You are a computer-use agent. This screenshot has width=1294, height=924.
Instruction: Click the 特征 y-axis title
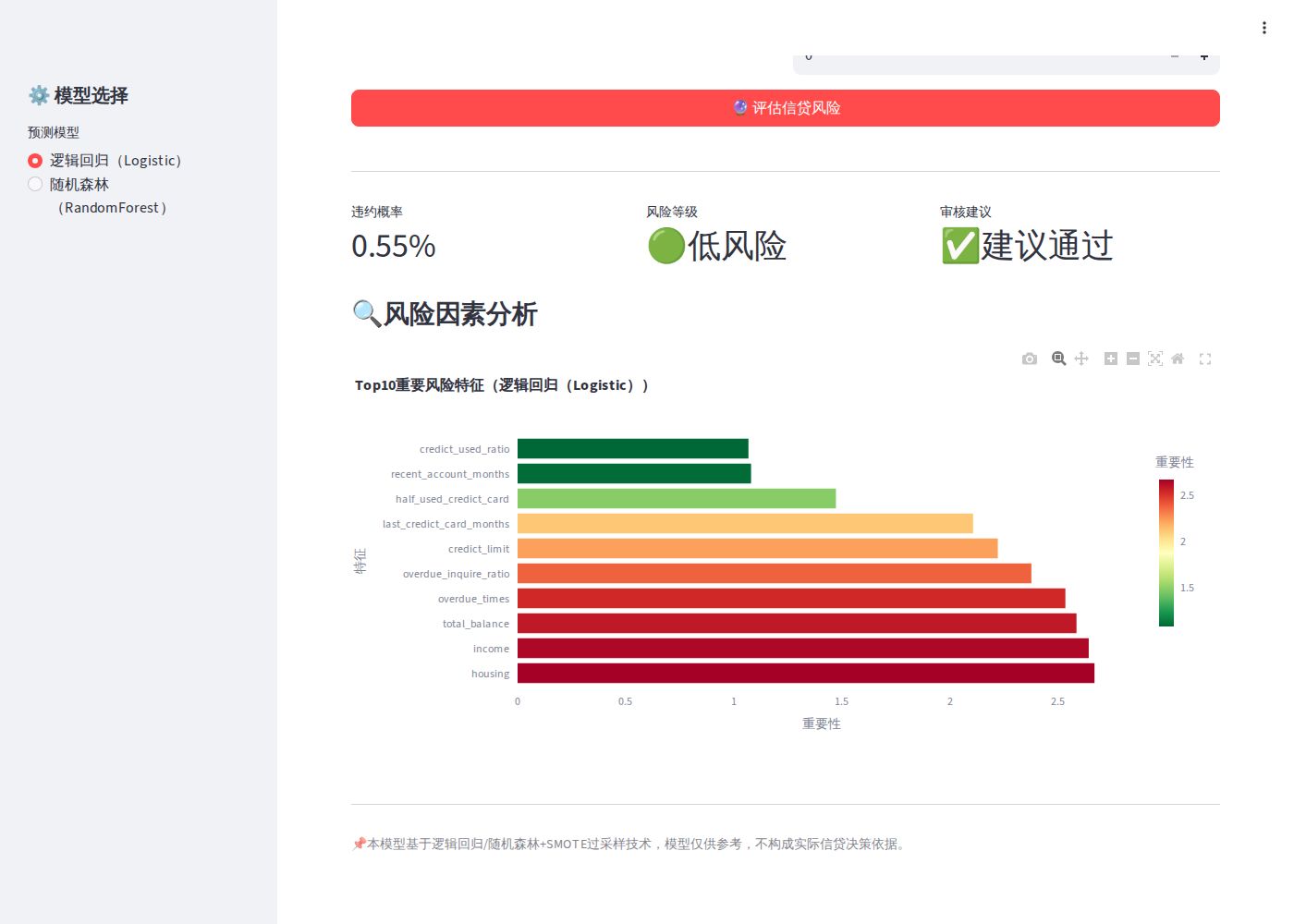360,561
